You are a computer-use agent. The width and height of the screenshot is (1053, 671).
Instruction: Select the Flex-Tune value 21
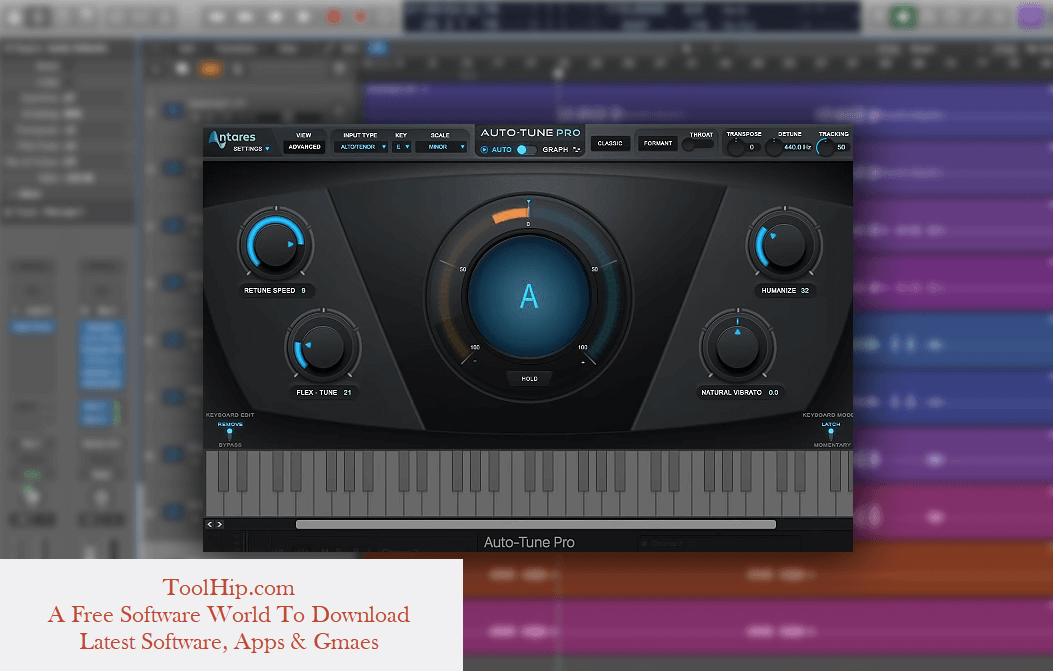347,392
